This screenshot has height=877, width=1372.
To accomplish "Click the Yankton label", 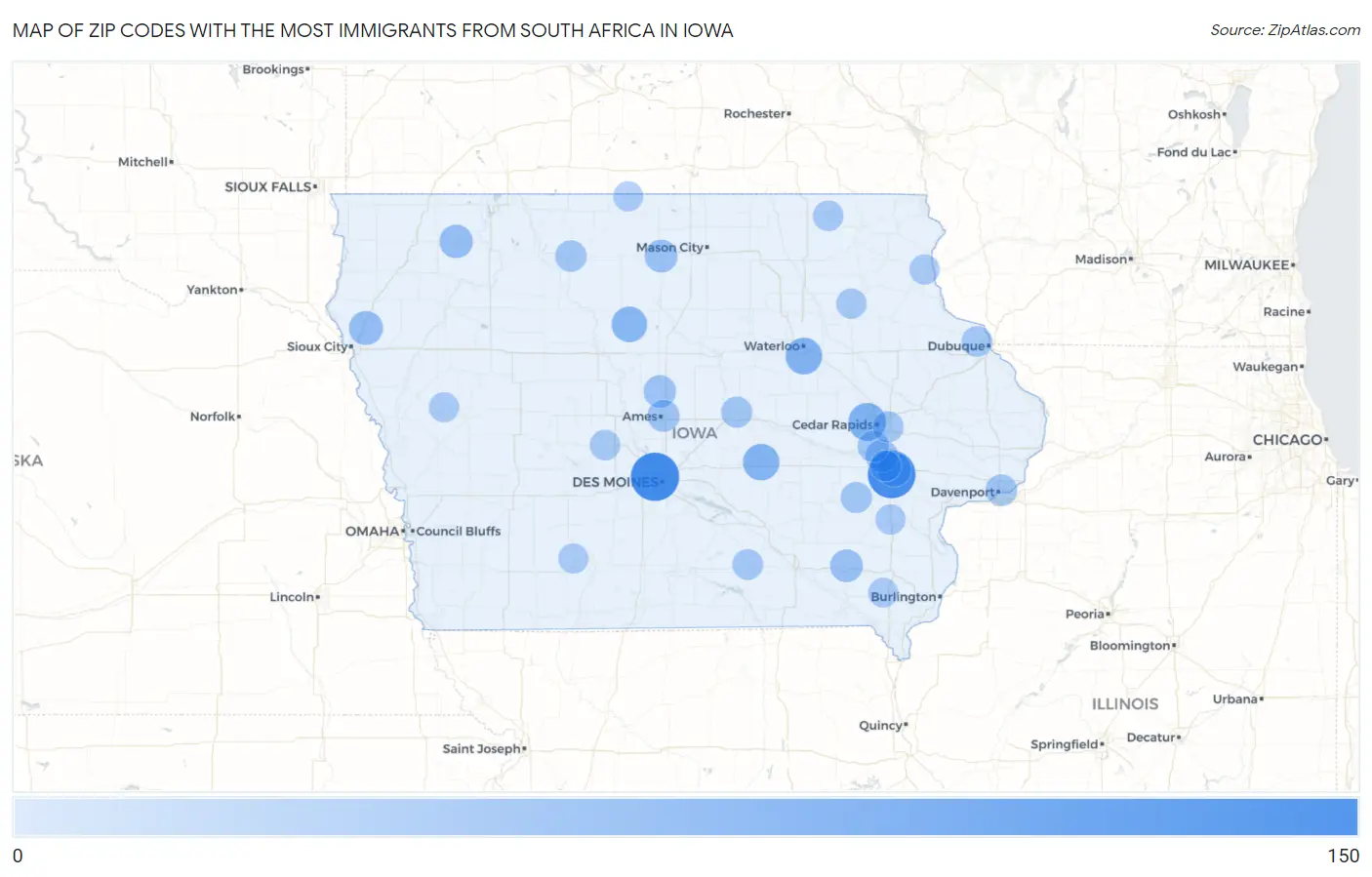I will tap(212, 289).
